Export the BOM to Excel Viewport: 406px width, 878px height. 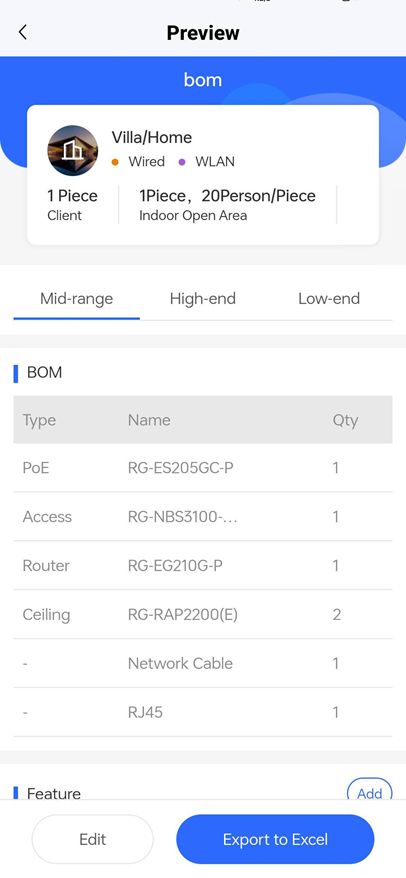(275, 839)
